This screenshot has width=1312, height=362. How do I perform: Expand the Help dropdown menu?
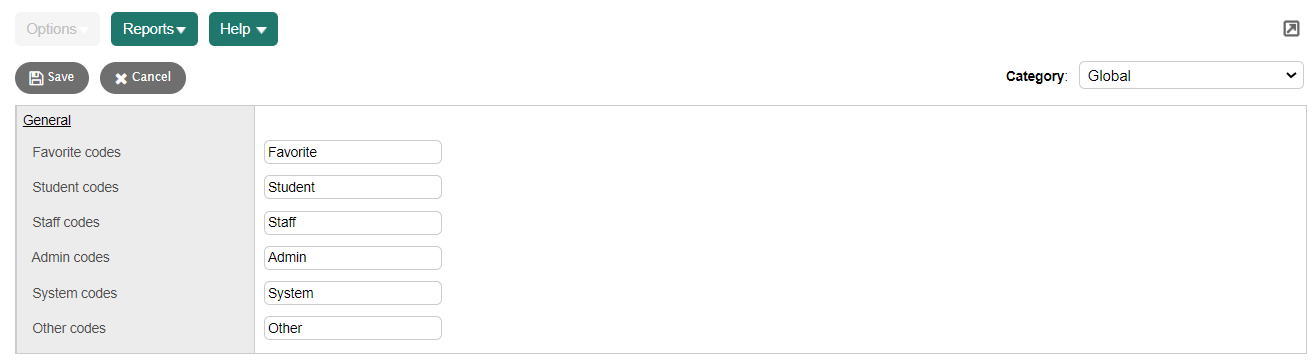click(x=243, y=29)
